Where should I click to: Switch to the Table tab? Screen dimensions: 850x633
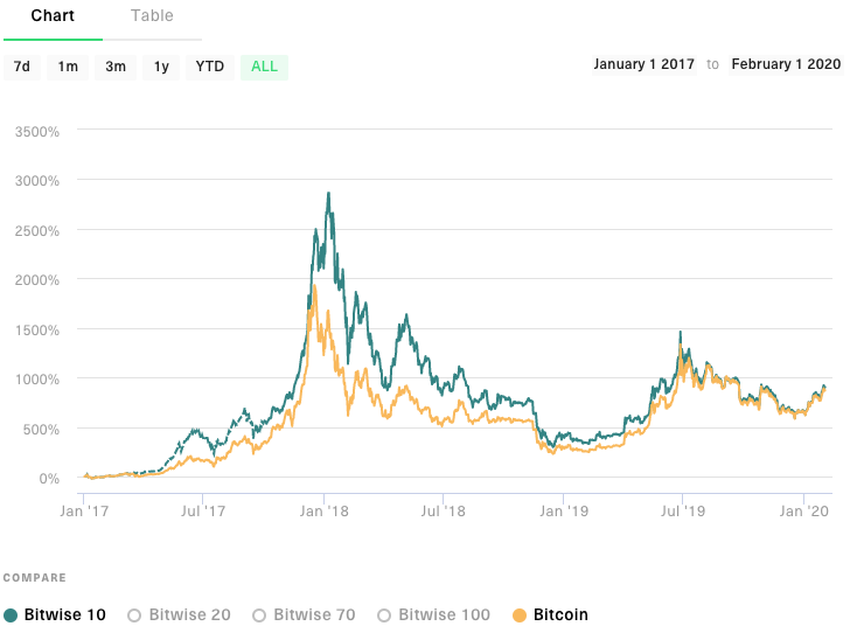click(x=152, y=15)
